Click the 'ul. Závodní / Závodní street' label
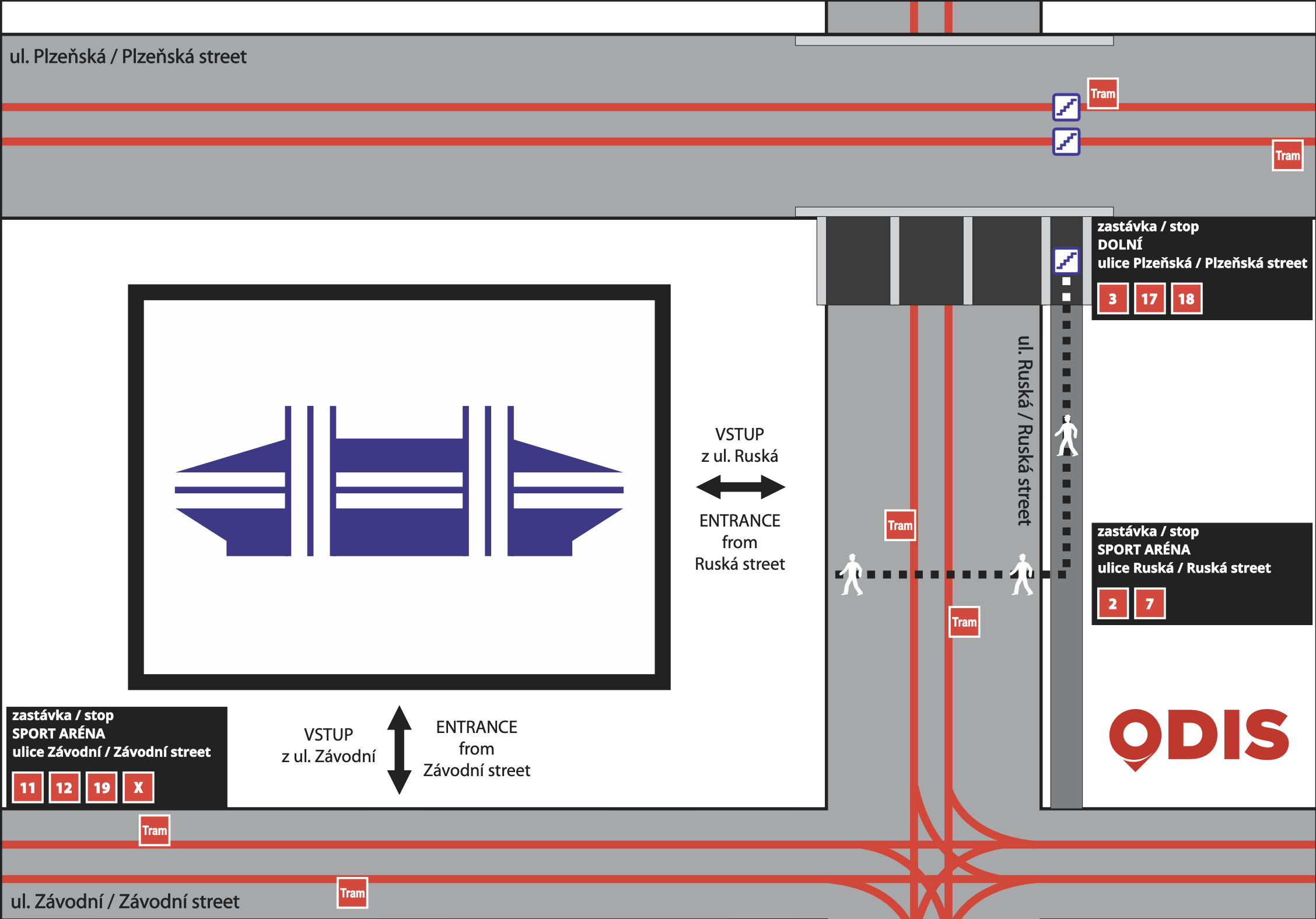The height and width of the screenshot is (919, 1316). click(125, 902)
